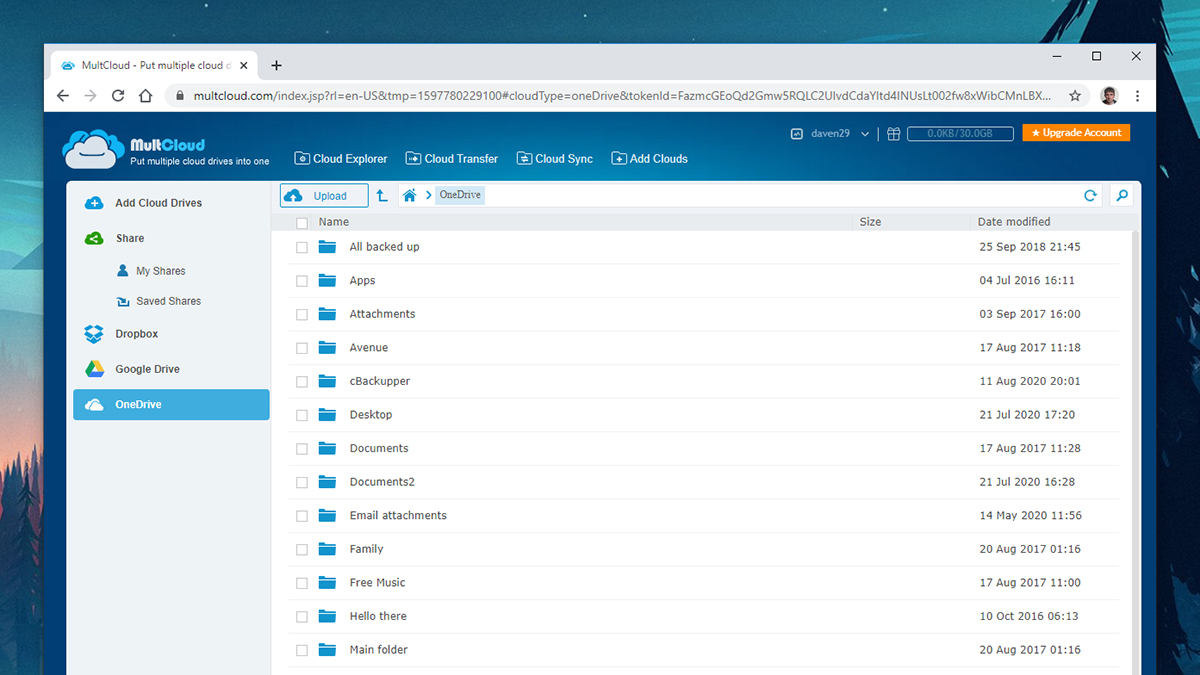
Task: Bookmark this page with the star icon
Action: (1075, 96)
